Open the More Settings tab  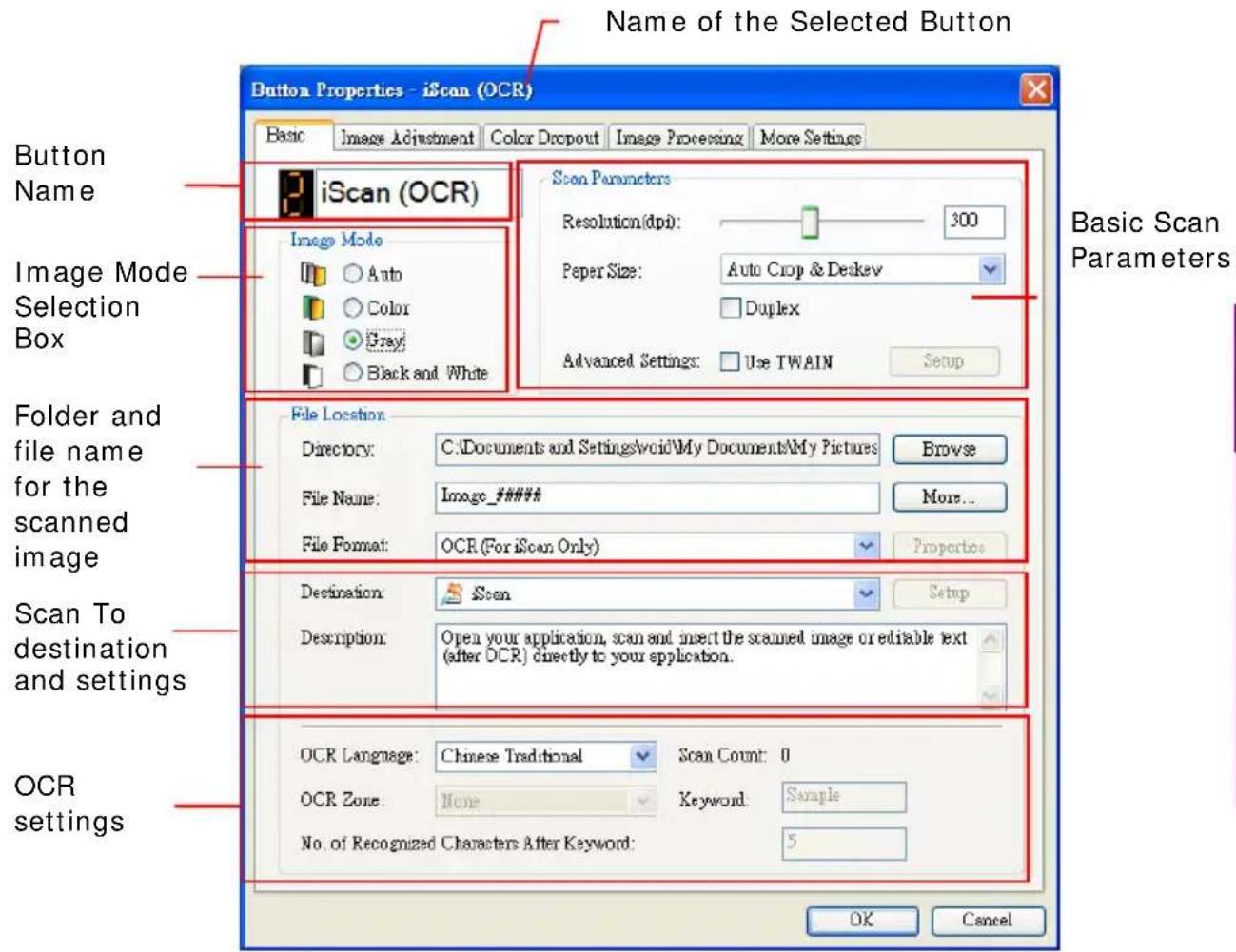coord(810,138)
